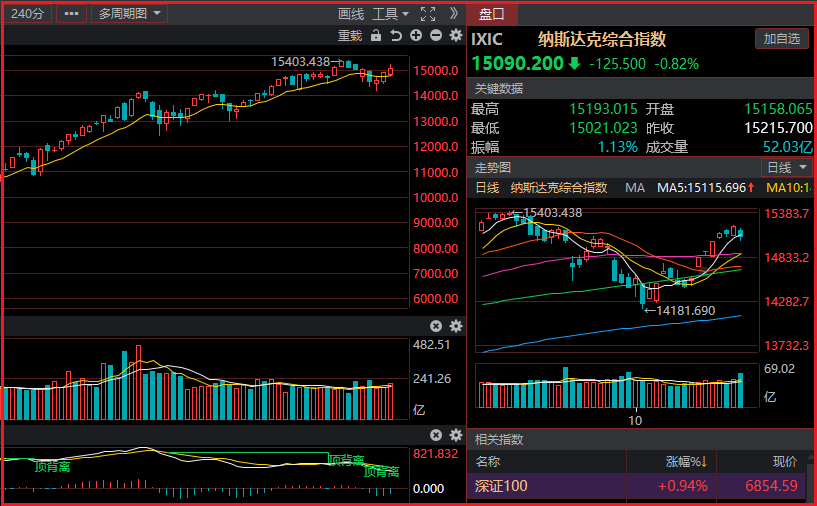Click the date label 10 on daily chart

click(x=635, y=421)
